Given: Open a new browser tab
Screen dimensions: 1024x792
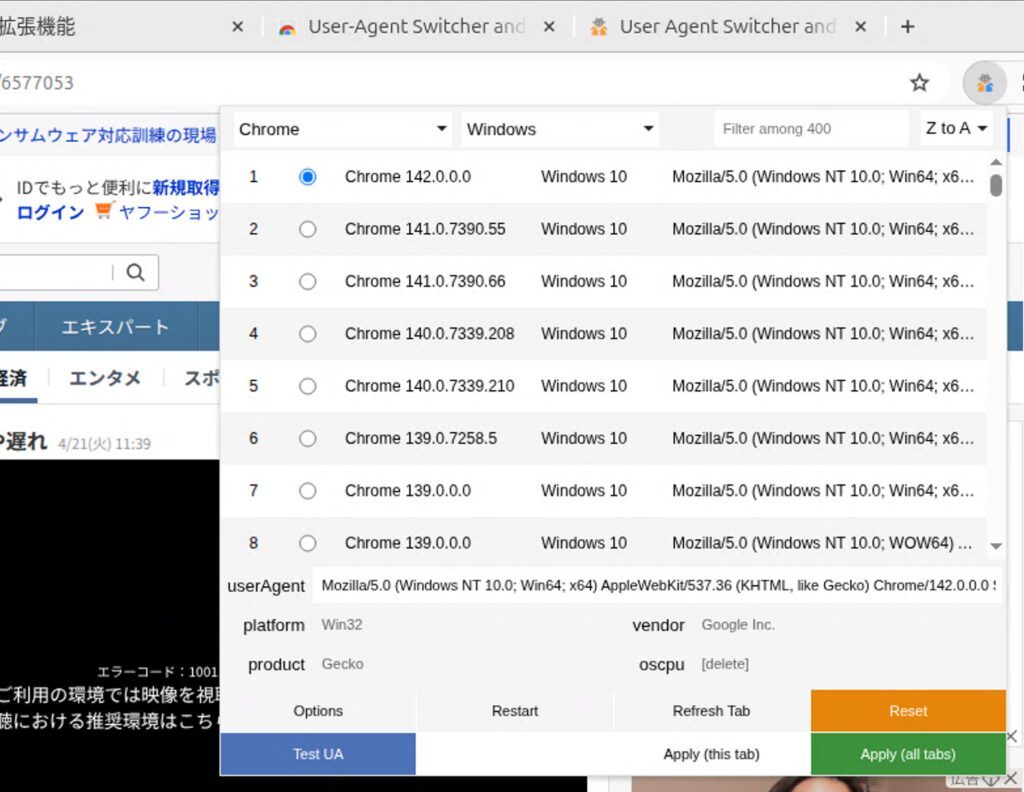Looking at the screenshot, I should 907,27.
